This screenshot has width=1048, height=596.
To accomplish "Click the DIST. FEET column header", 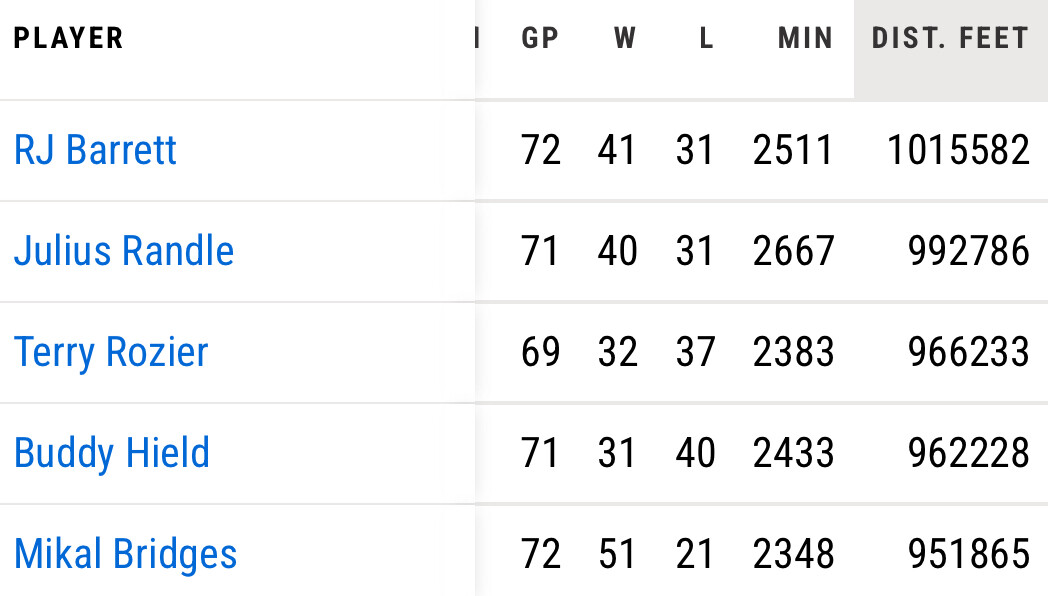I will (950, 39).
